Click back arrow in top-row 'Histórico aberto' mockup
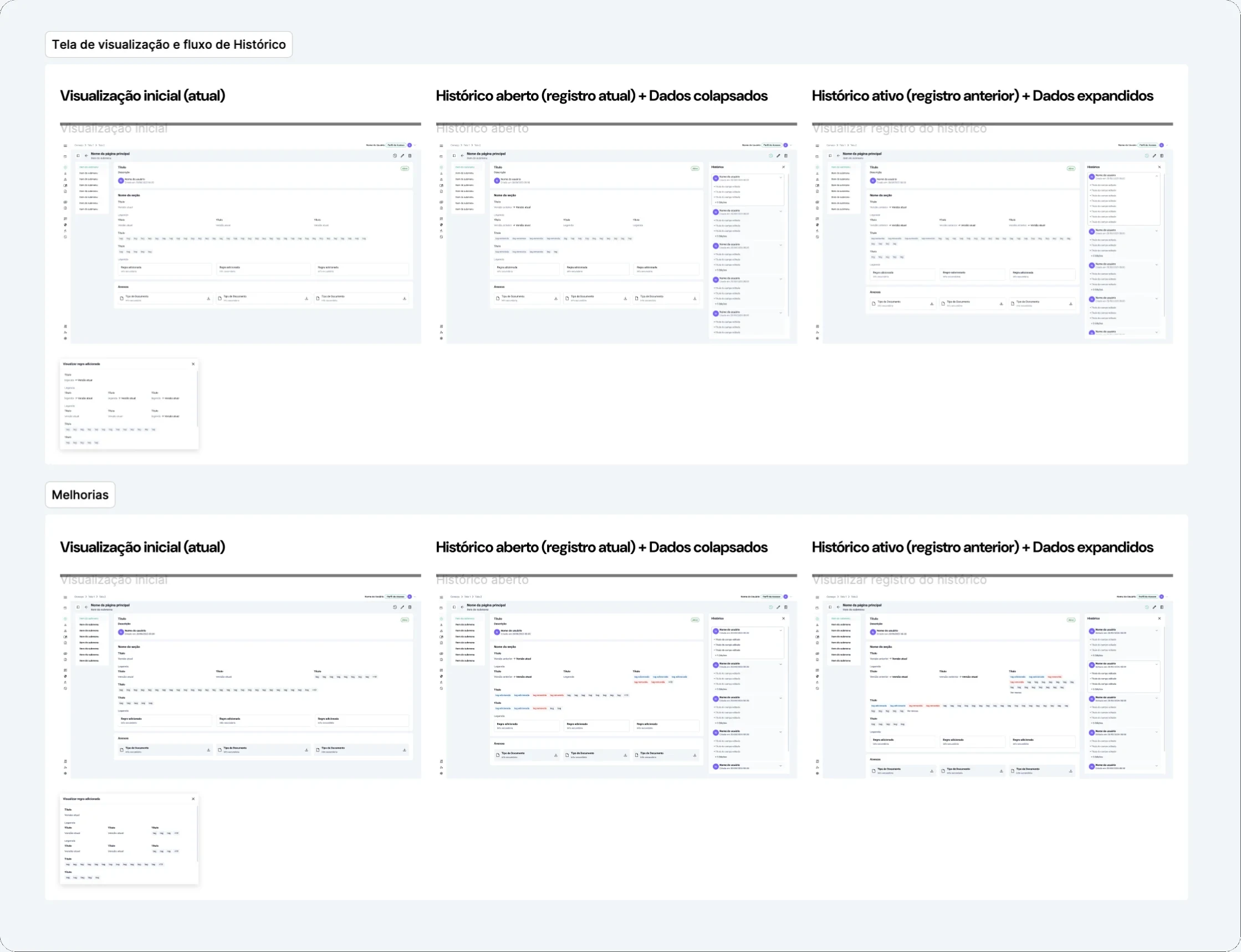Screen dimensions: 1241x952 pos(462,155)
